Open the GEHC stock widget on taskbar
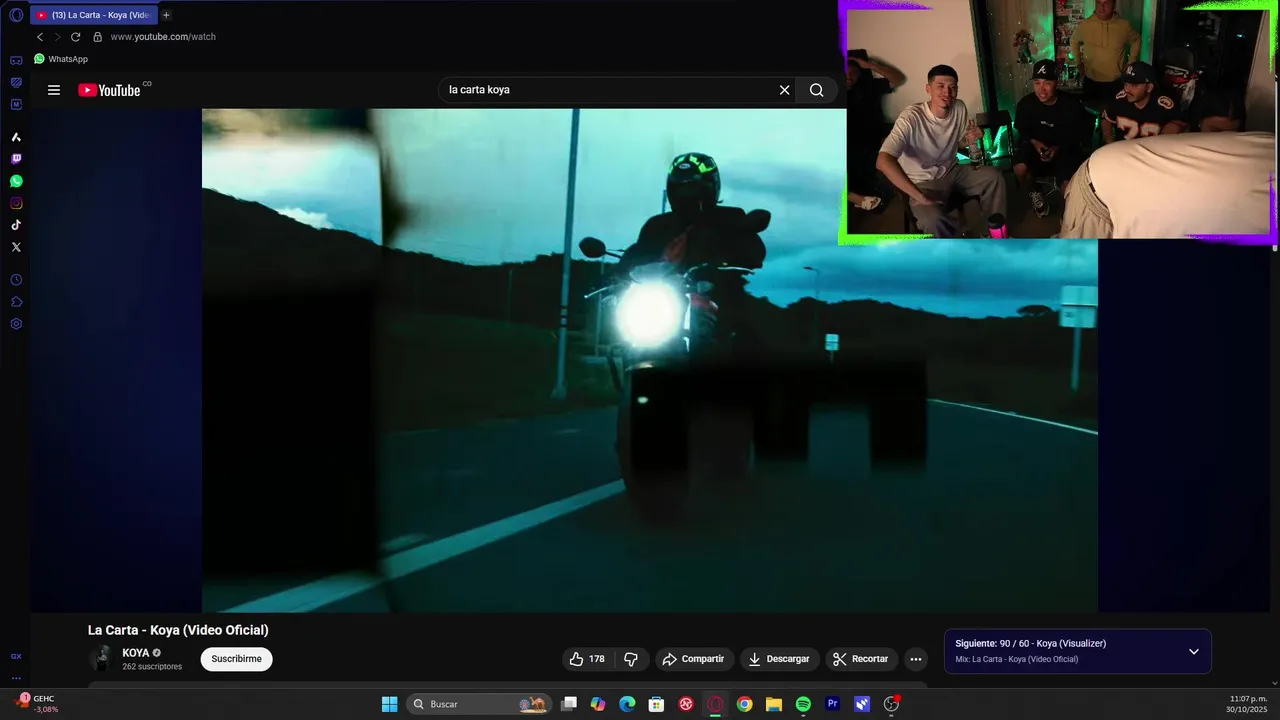The height and width of the screenshot is (720, 1280). click(36, 703)
